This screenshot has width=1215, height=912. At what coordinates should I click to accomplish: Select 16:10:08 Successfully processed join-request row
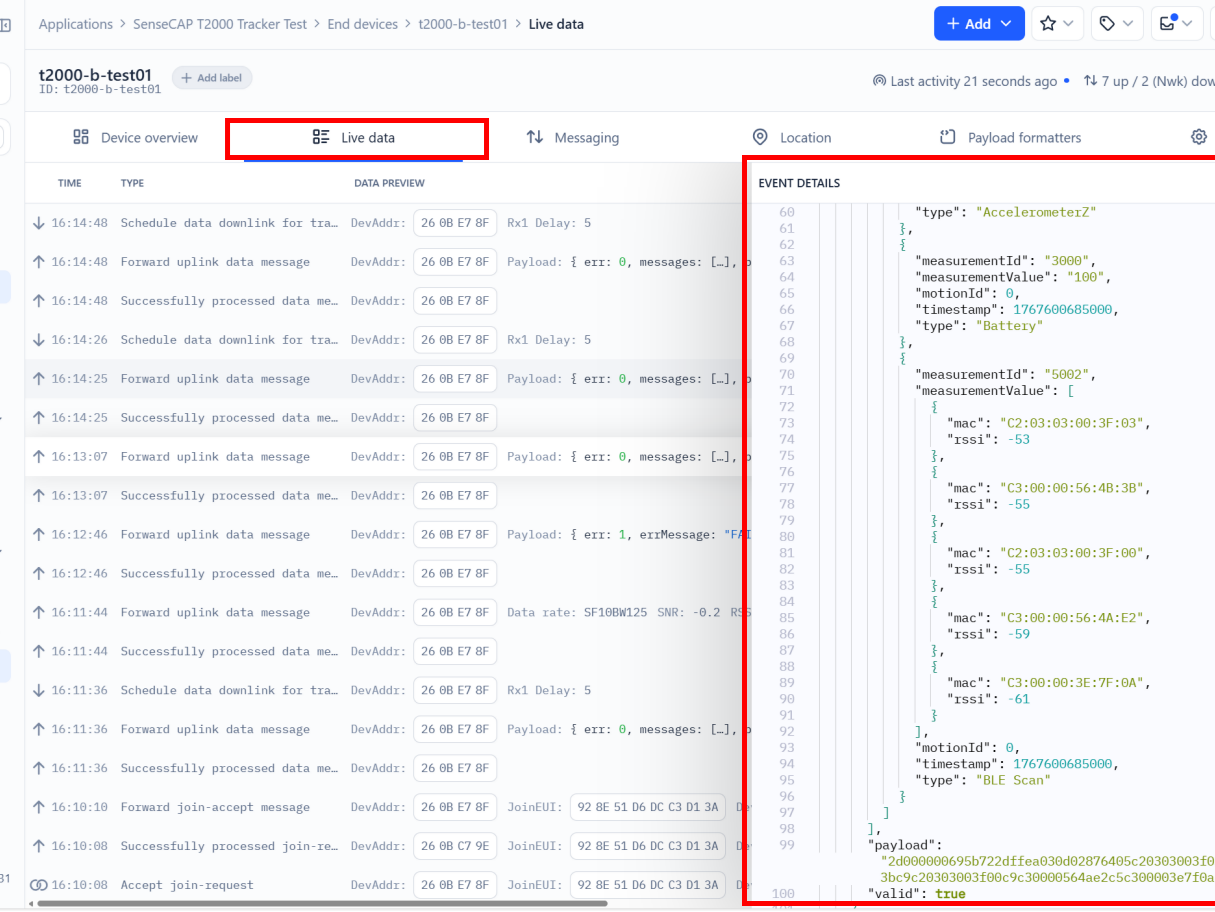[x=385, y=847]
